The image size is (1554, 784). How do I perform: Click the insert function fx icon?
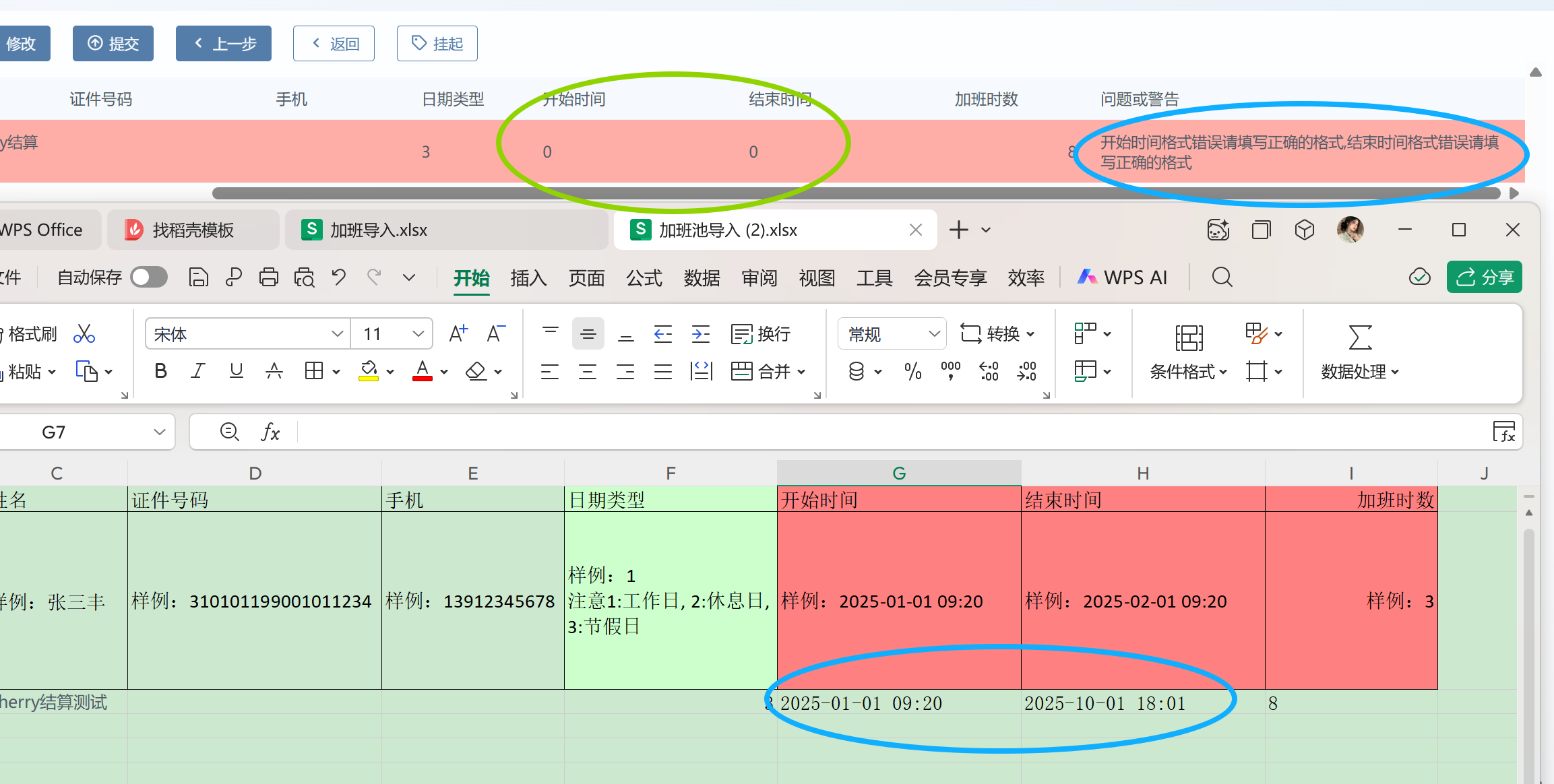tap(270, 432)
